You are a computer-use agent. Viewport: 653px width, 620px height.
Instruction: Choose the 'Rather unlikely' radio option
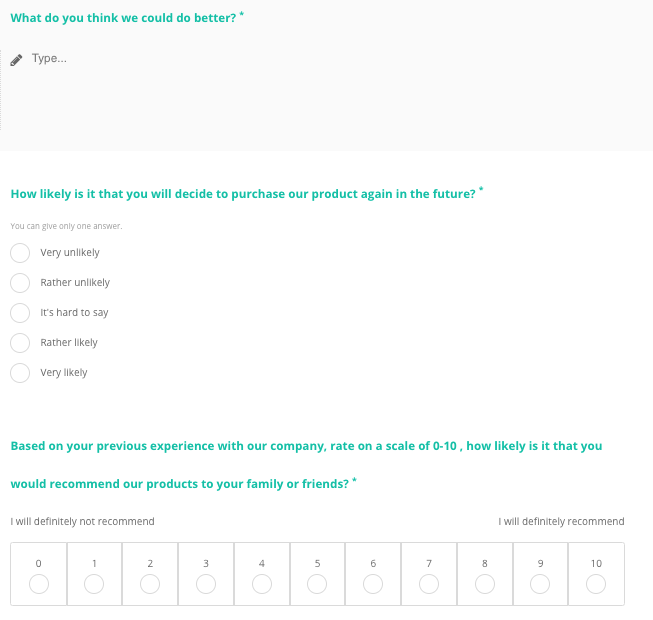pyautogui.click(x=20, y=283)
